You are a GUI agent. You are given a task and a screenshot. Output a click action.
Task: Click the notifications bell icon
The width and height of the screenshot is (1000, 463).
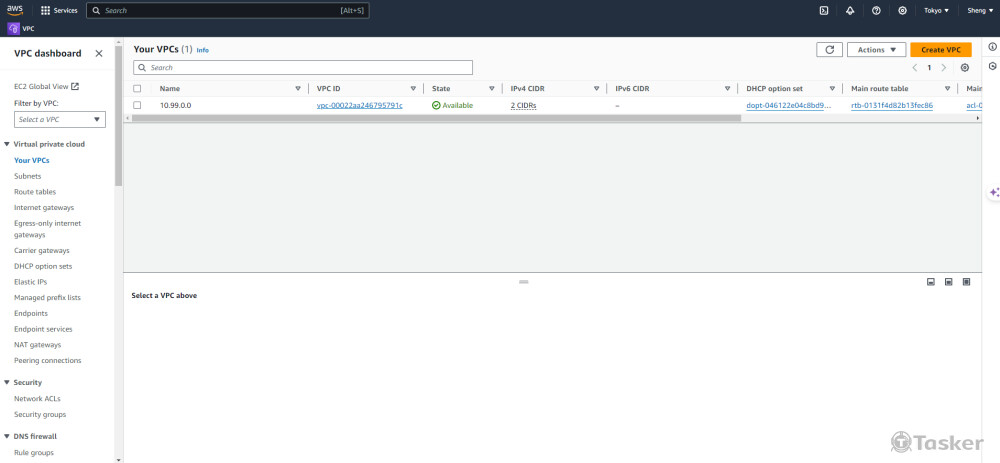[x=850, y=10]
